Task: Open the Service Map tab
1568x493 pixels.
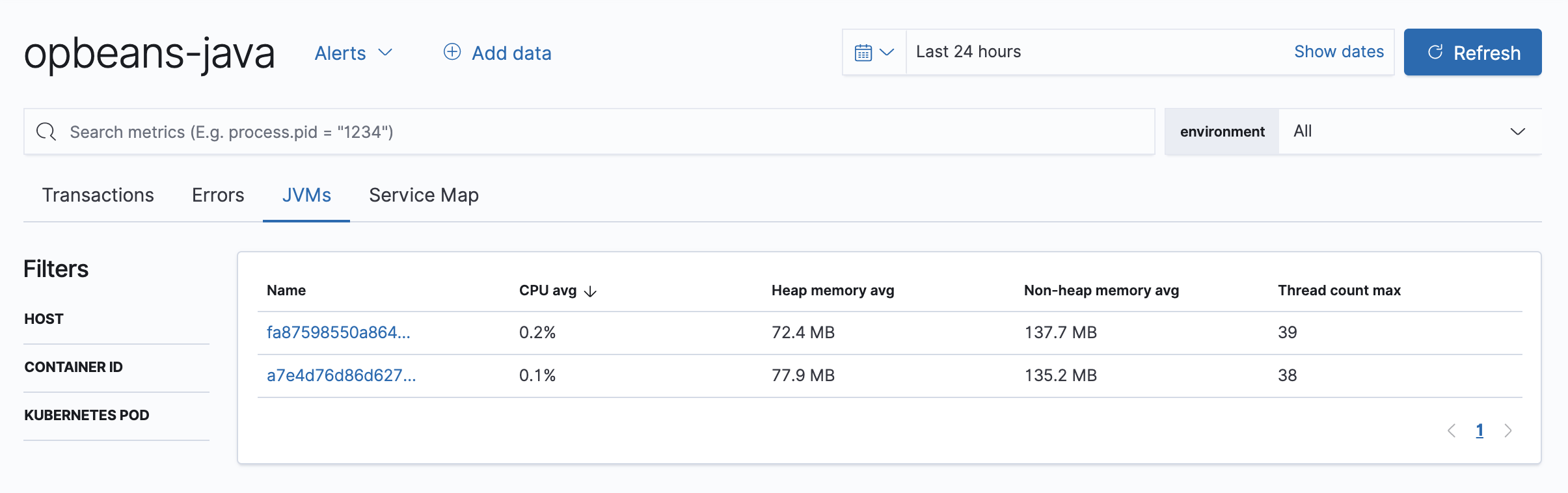Action: click(x=424, y=195)
